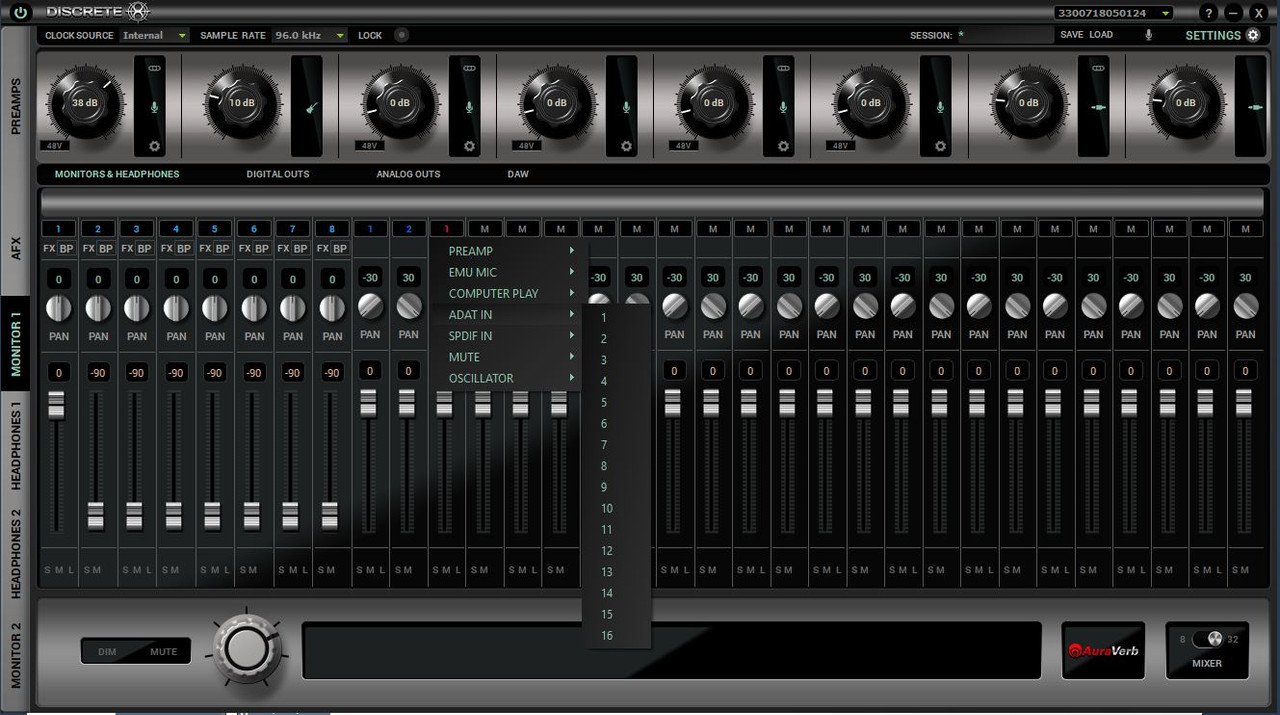1280x715 pixels.
Task: Click the talkback microphone icon near Load
Action: [1148, 35]
